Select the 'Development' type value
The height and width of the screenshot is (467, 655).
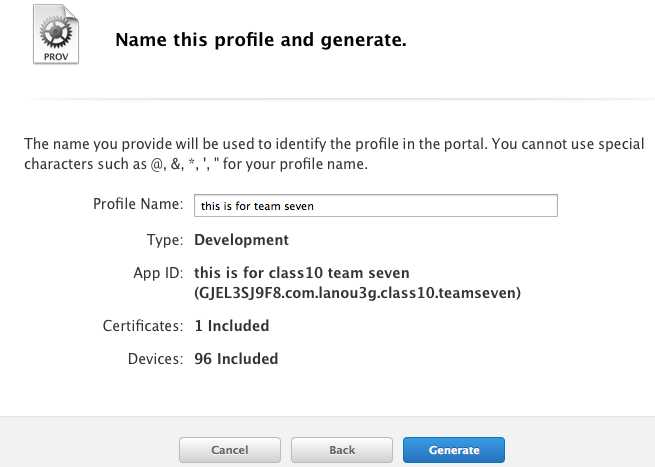click(241, 240)
